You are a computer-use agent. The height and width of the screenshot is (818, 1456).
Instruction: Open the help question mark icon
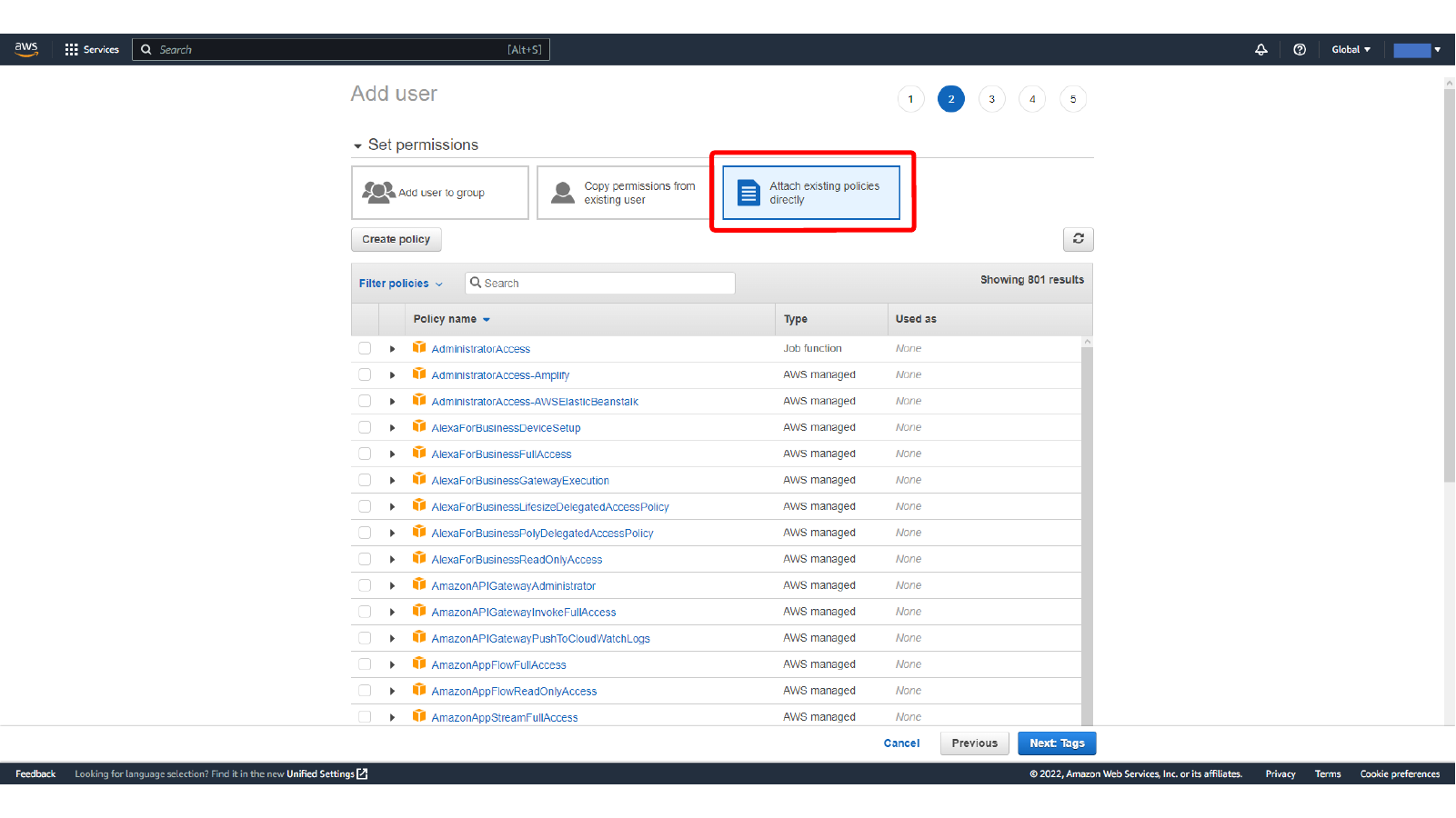tap(1300, 50)
